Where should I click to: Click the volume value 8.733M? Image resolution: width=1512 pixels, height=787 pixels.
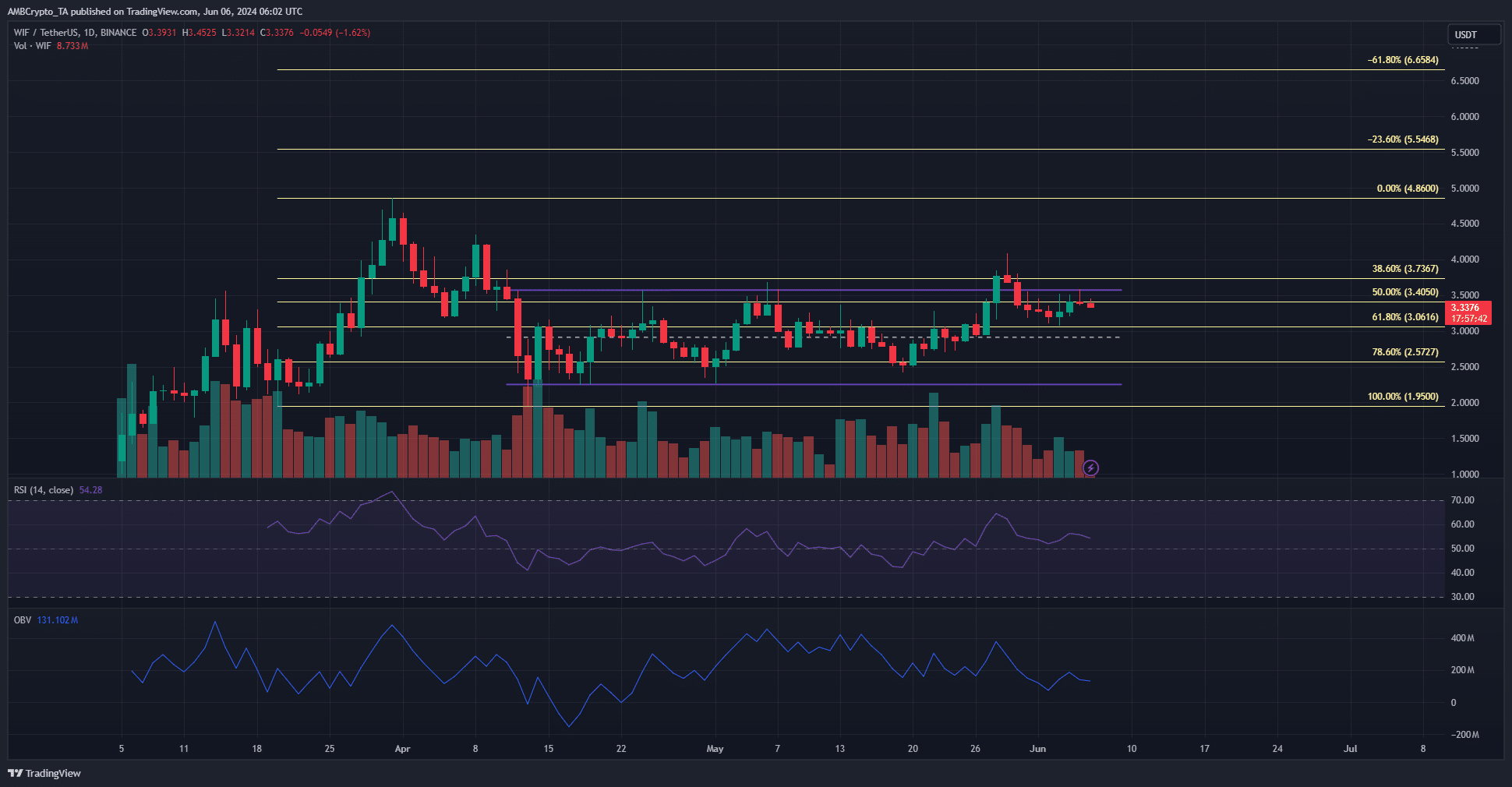point(72,46)
